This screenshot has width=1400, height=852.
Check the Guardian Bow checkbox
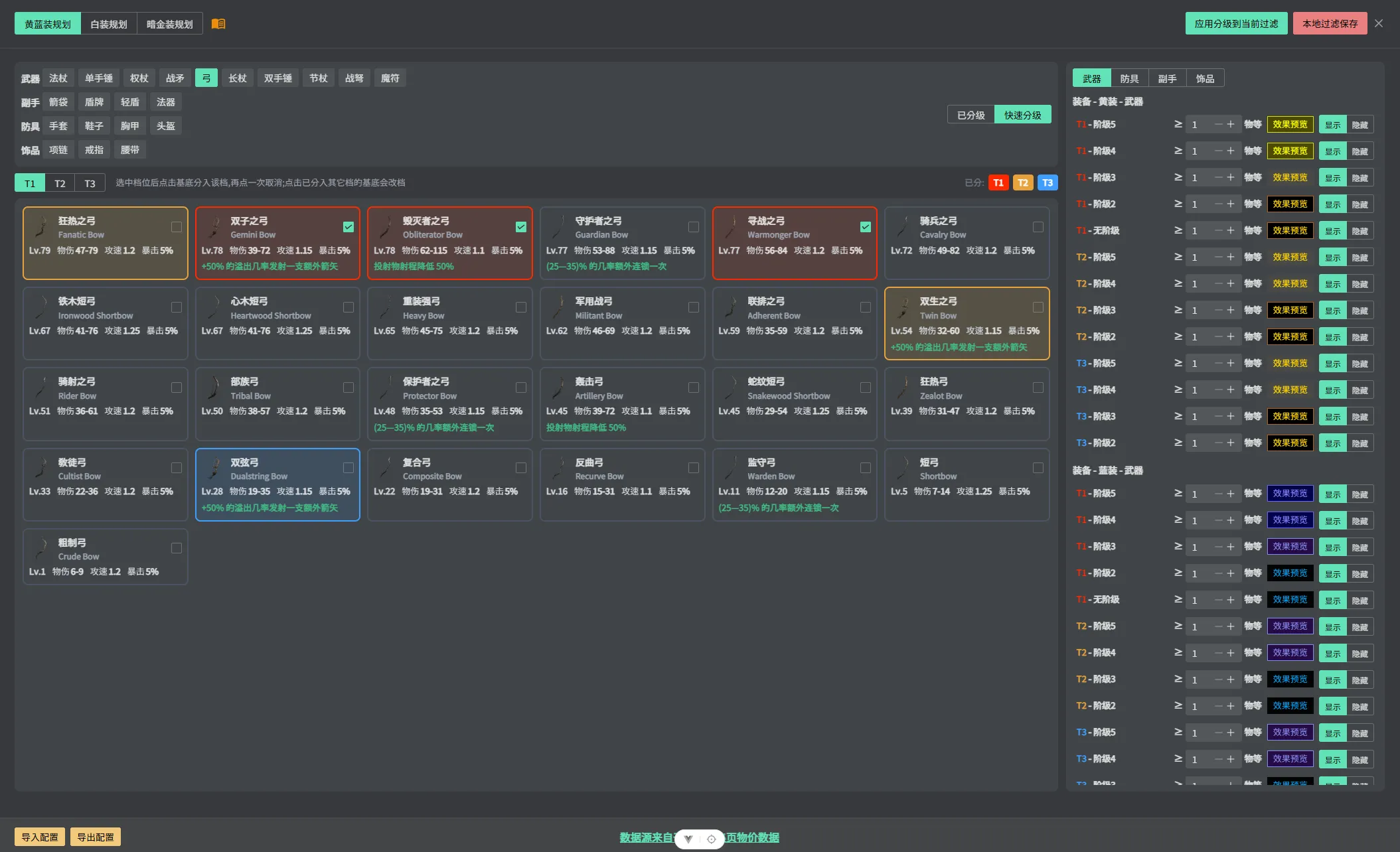coord(694,227)
